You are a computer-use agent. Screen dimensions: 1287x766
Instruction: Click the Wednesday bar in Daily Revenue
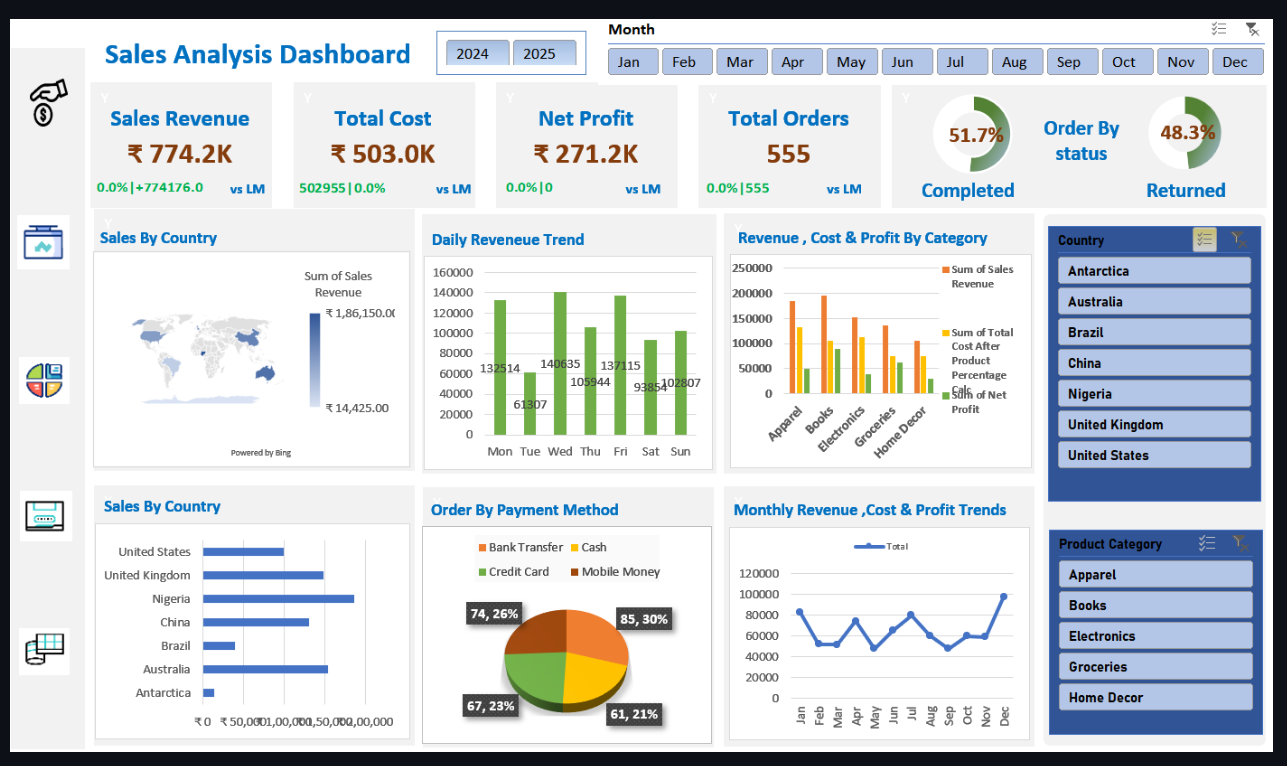(560, 363)
